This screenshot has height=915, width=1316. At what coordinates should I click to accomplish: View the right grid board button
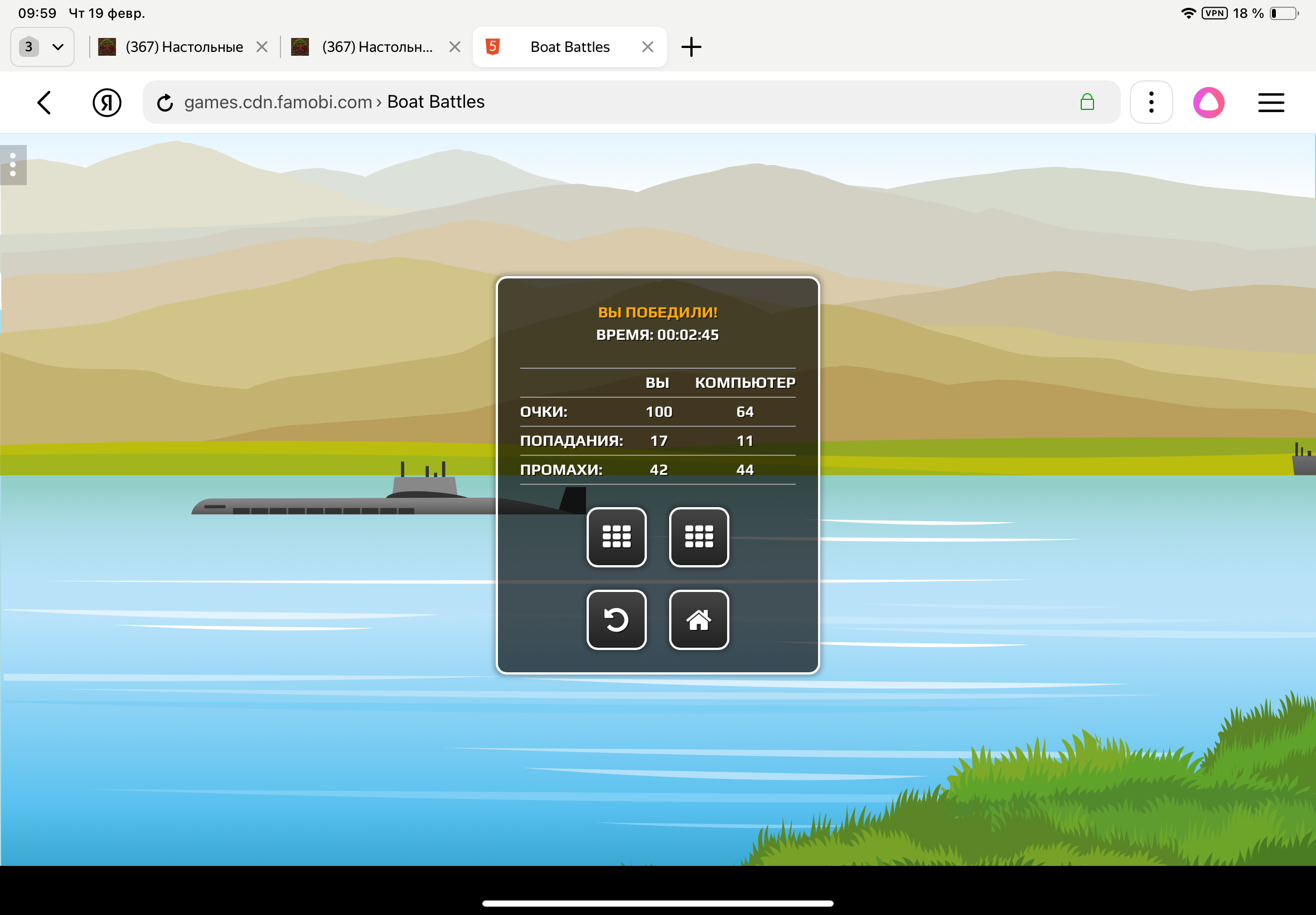point(698,537)
